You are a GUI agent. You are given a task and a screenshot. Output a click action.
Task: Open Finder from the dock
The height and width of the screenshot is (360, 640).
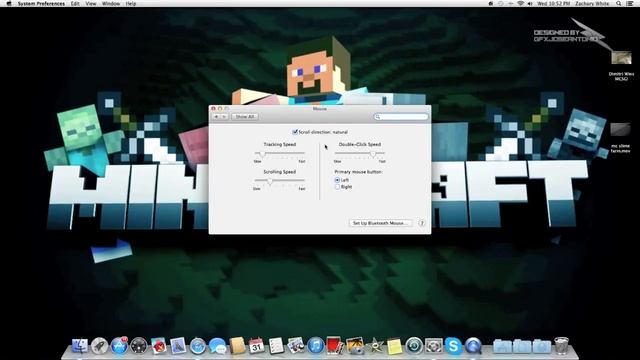pyautogui.click(x=80, y=346)
